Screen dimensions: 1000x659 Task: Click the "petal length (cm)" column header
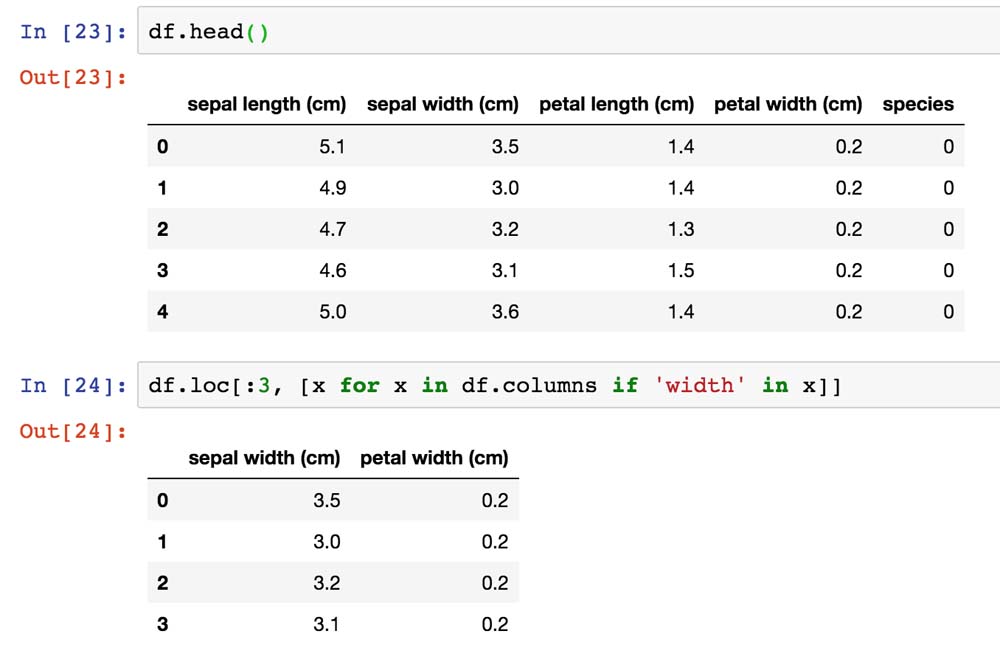pyautogui.click(x=616, y=104)
